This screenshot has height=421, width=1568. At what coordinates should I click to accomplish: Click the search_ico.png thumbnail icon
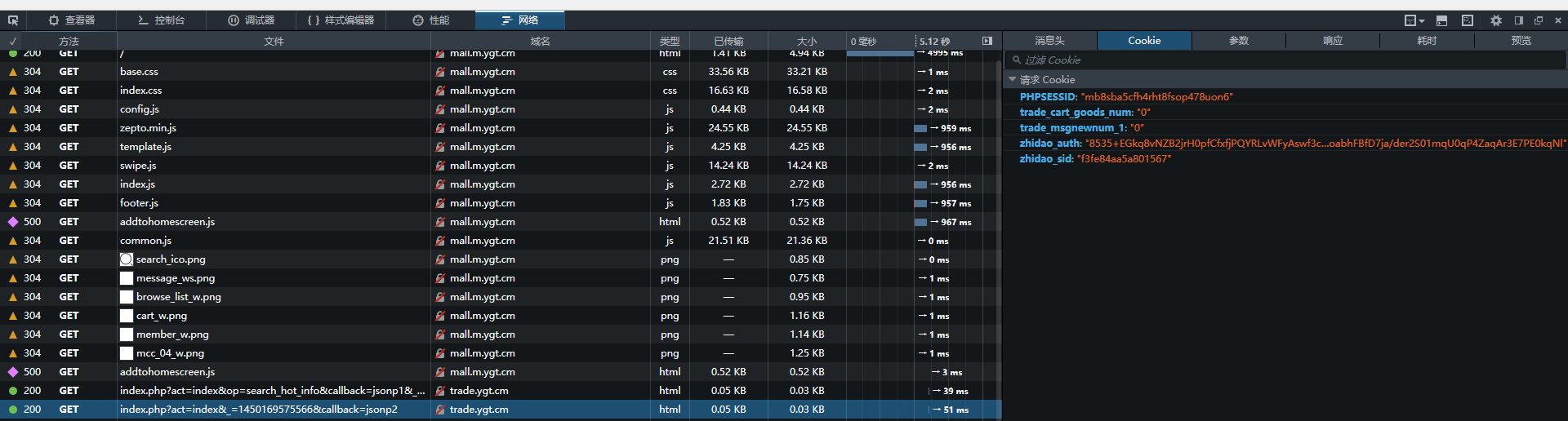coord(127,259)
